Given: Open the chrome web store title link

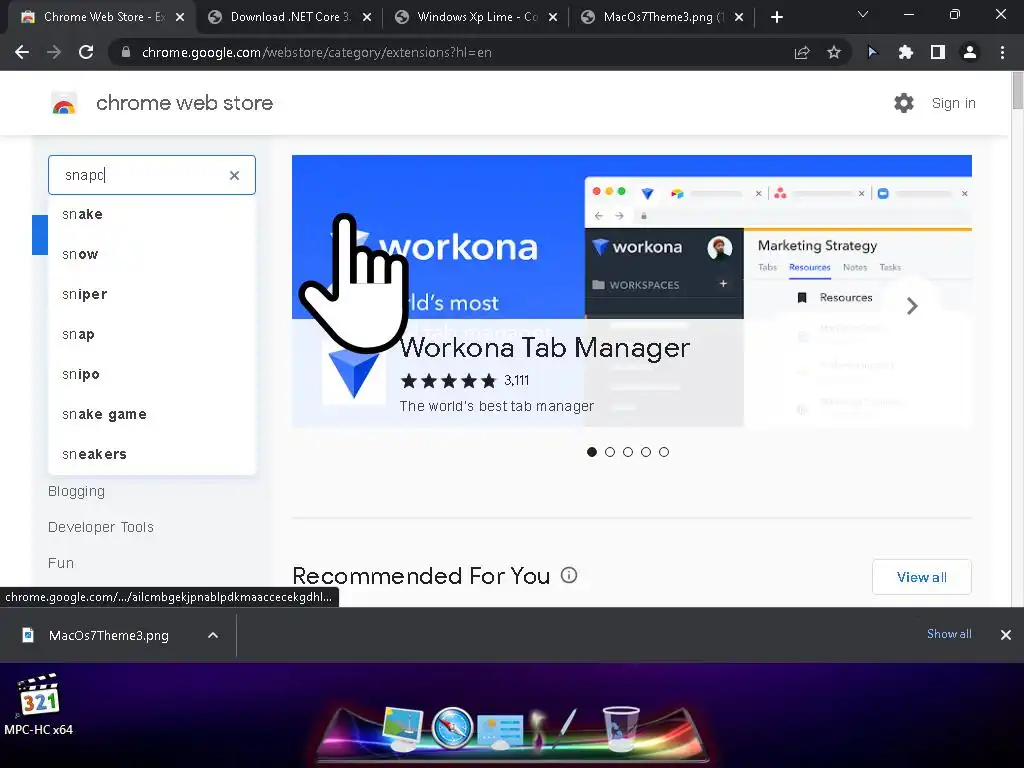Looking at the screenshot, I should click(x=184, y=103).
